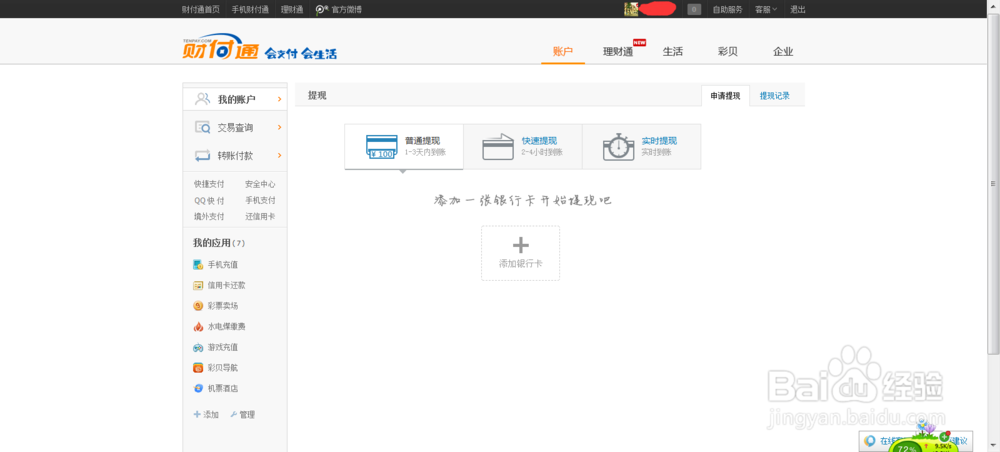Click the 财付通 Tenpay logo
The image size is (1000, 452).
click(219, 48)
